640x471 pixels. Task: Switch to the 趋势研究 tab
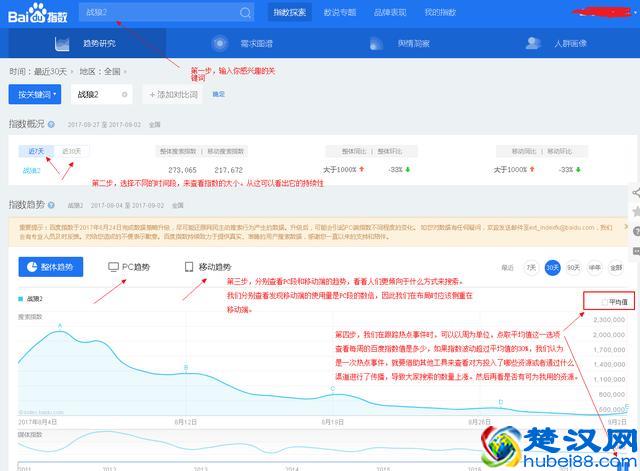(x=87, y=43)
